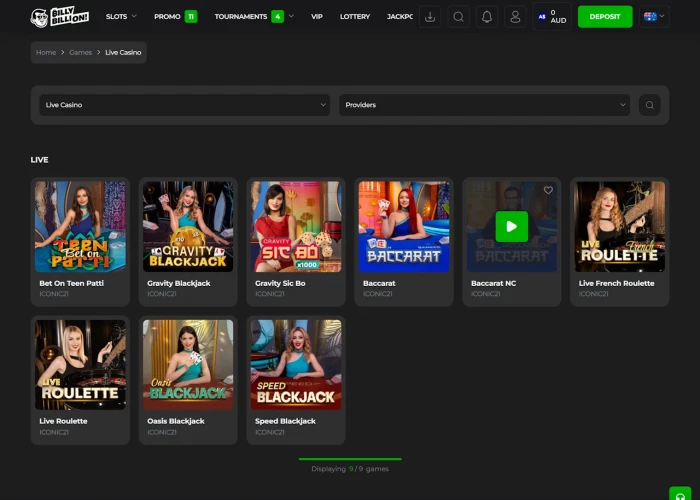700x500 pixels.
Task: Expand the Tournaments menu
Action: (x=254, y=17)
